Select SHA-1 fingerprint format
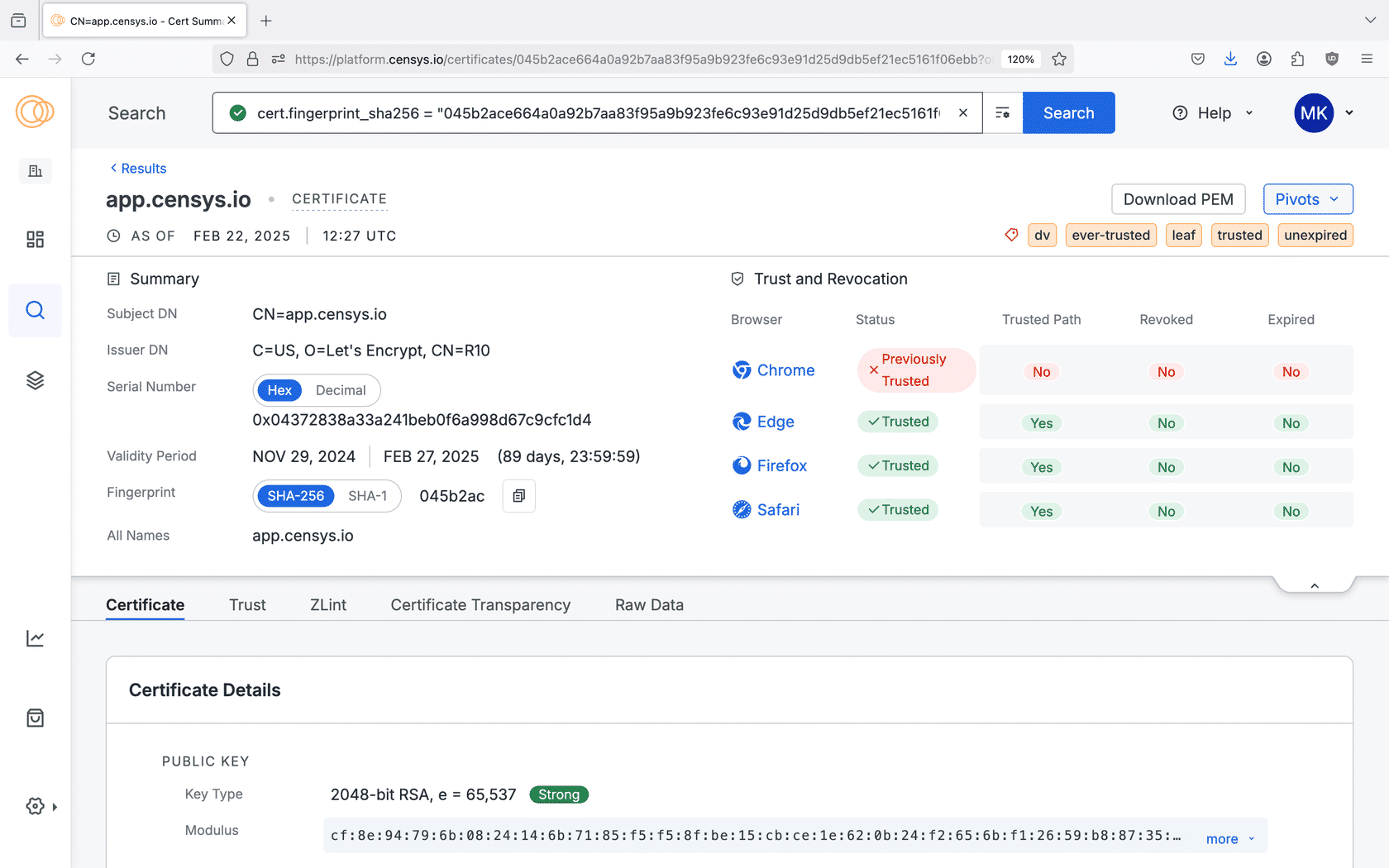The width and height of the screenshot is (1389, 868). pos(368,496)
